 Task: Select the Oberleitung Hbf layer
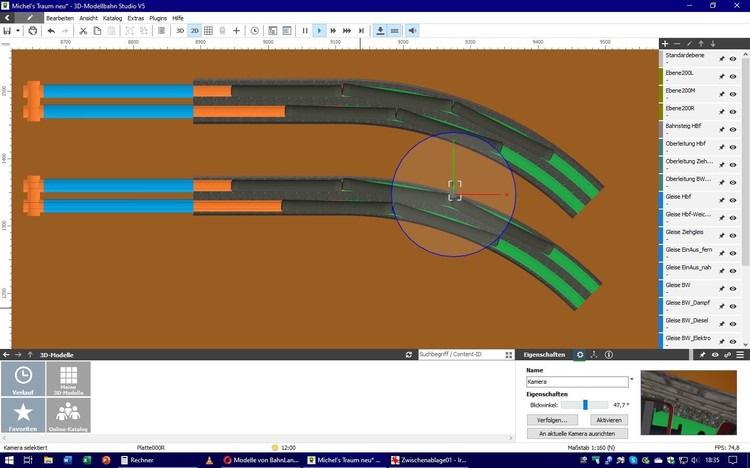click(699, 147)
